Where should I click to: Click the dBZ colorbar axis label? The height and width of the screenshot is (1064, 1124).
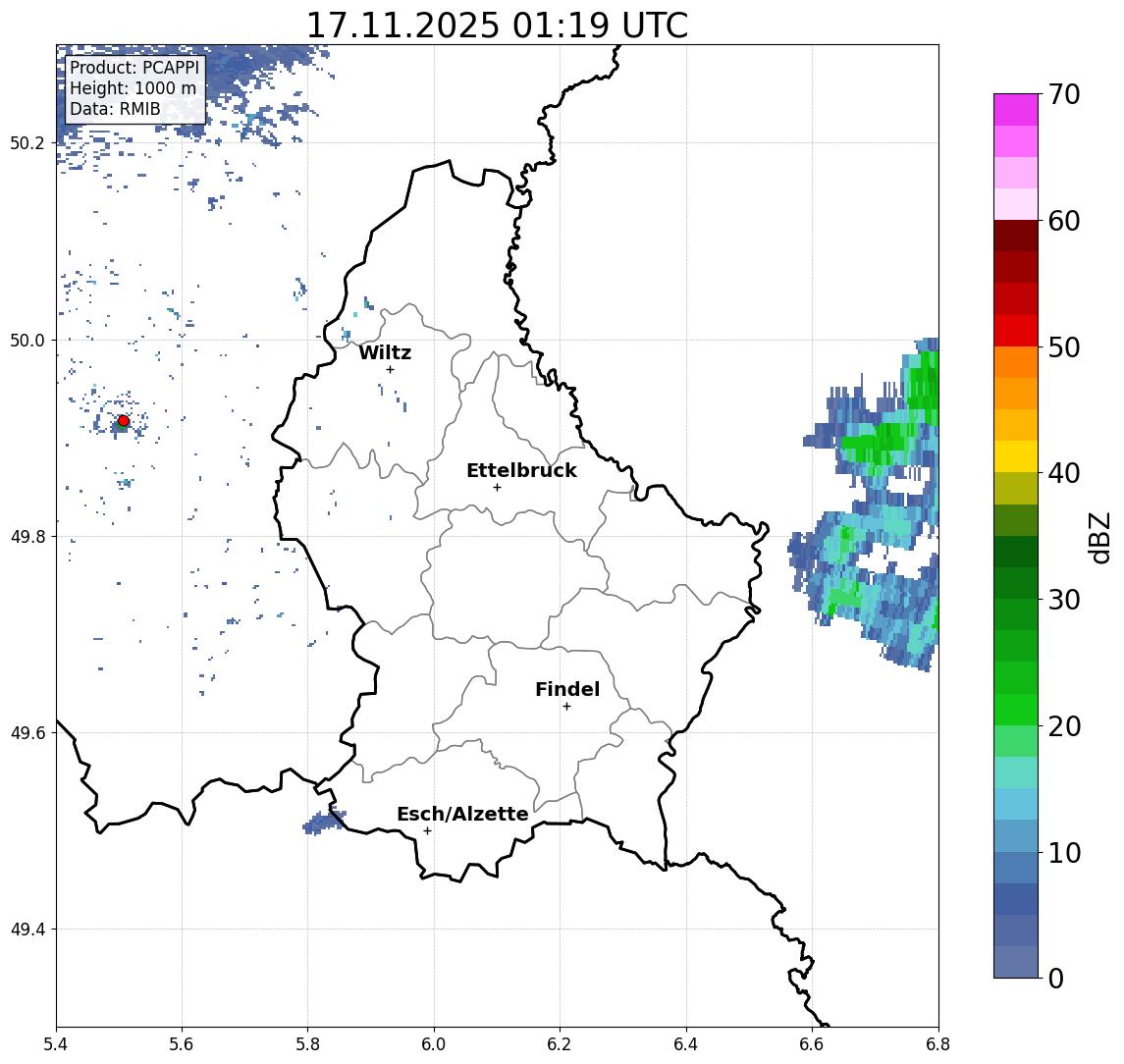(x=1098, y=537)
